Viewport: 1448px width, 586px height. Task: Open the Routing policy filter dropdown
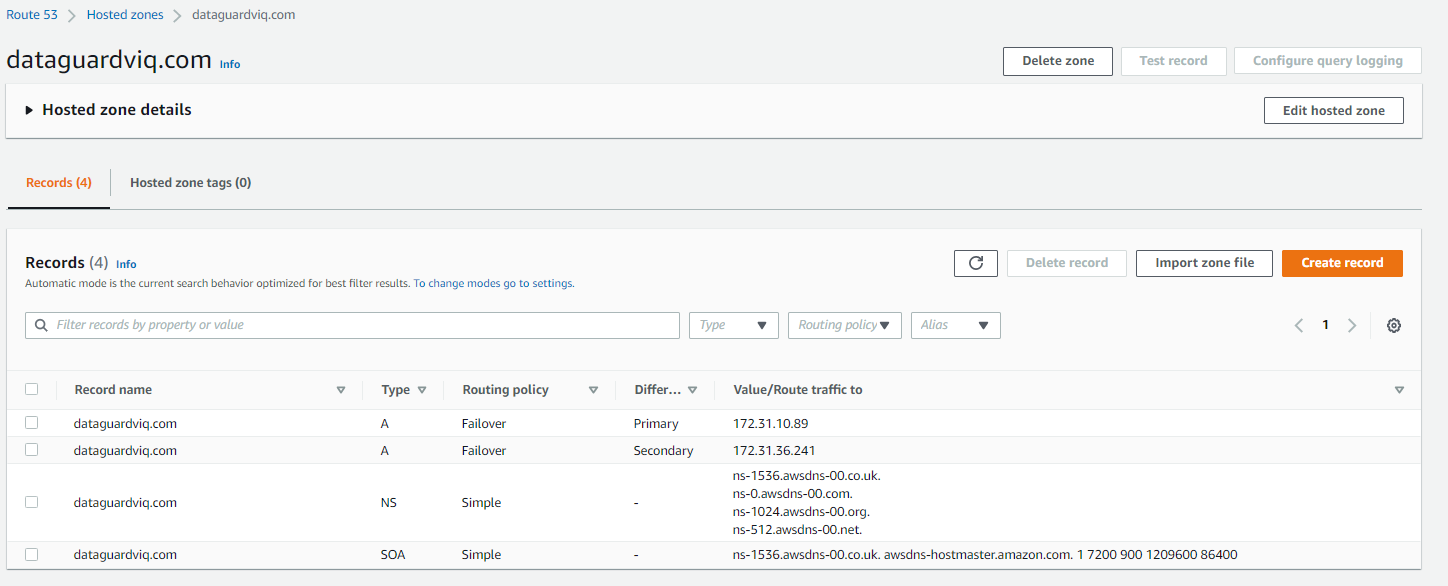point(844,325)
